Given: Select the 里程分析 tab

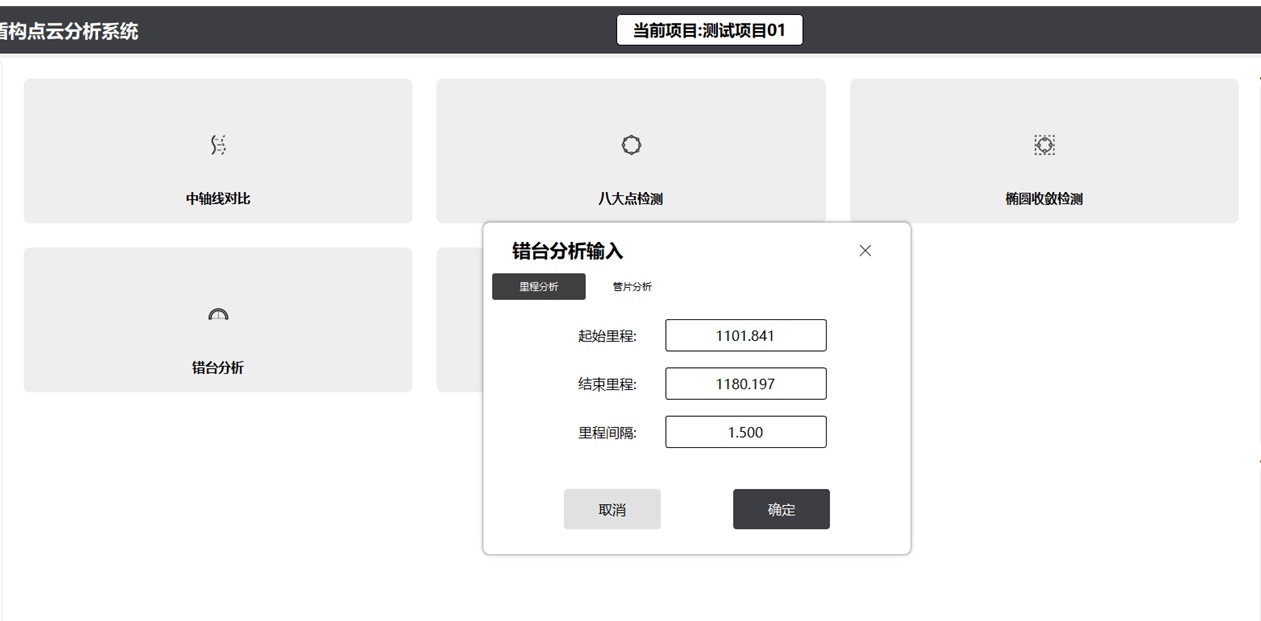Looking at the screenshot, I should click(539, 287).
